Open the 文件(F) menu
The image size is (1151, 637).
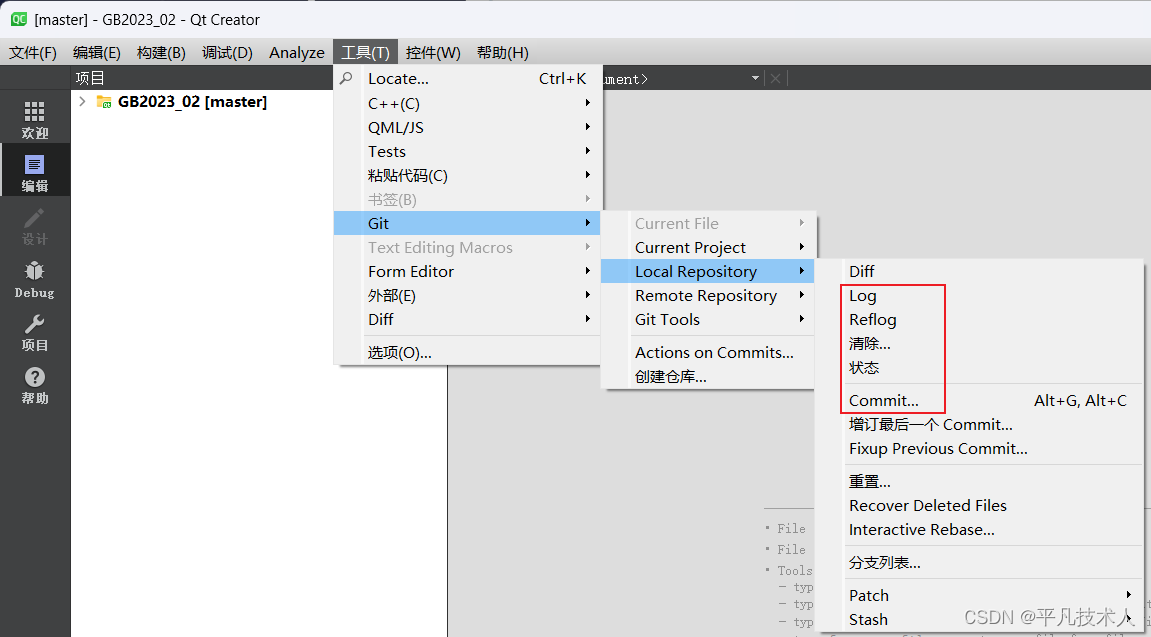tap(33, 52)
